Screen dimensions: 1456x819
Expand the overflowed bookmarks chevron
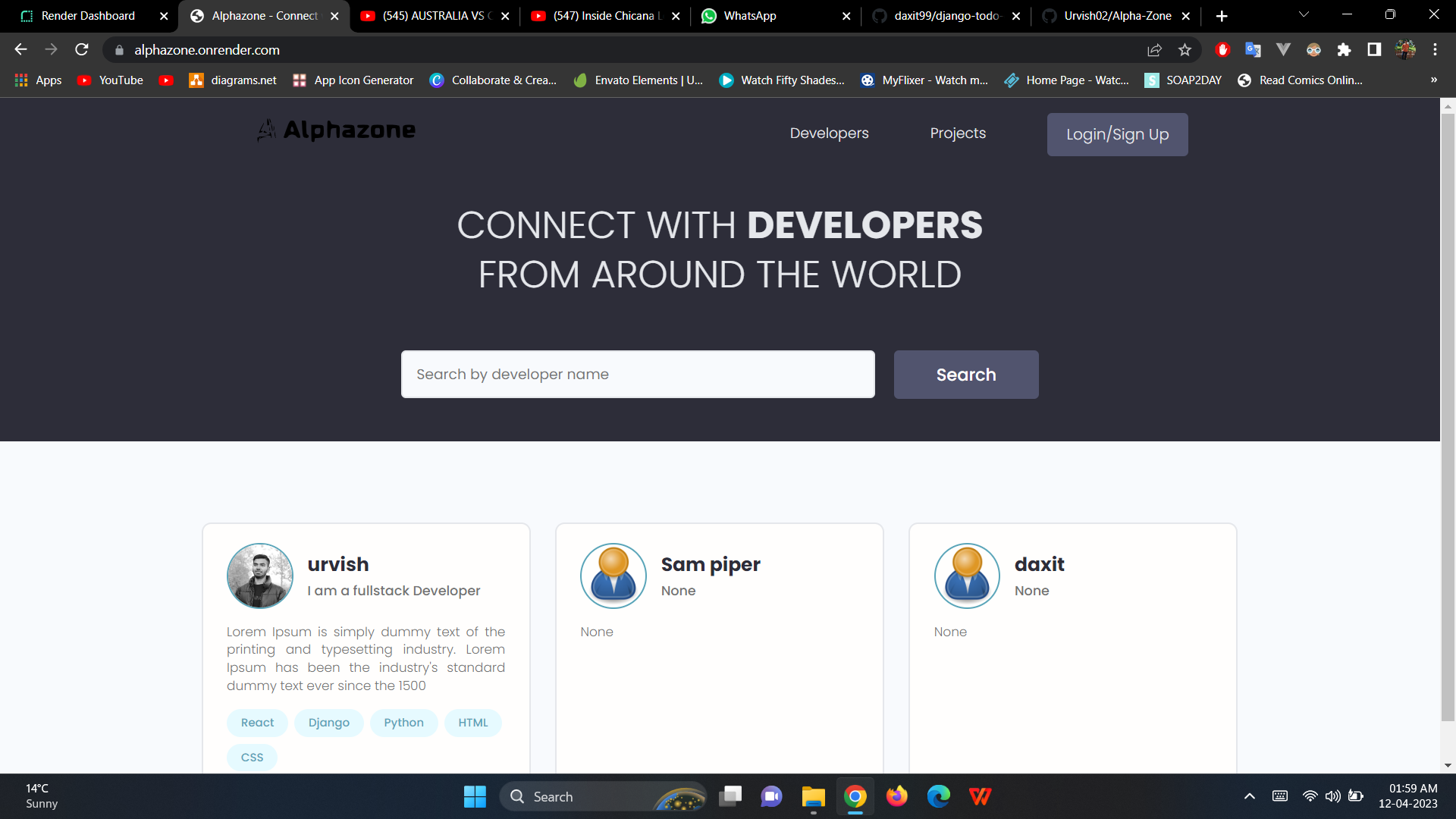pyautogui.click(x=1434, y=80)
